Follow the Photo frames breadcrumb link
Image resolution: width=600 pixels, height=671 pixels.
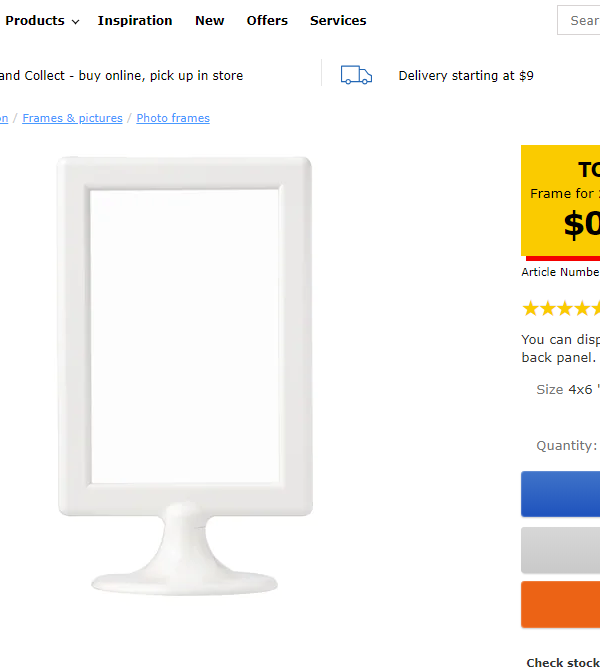[x=173, y=118]
